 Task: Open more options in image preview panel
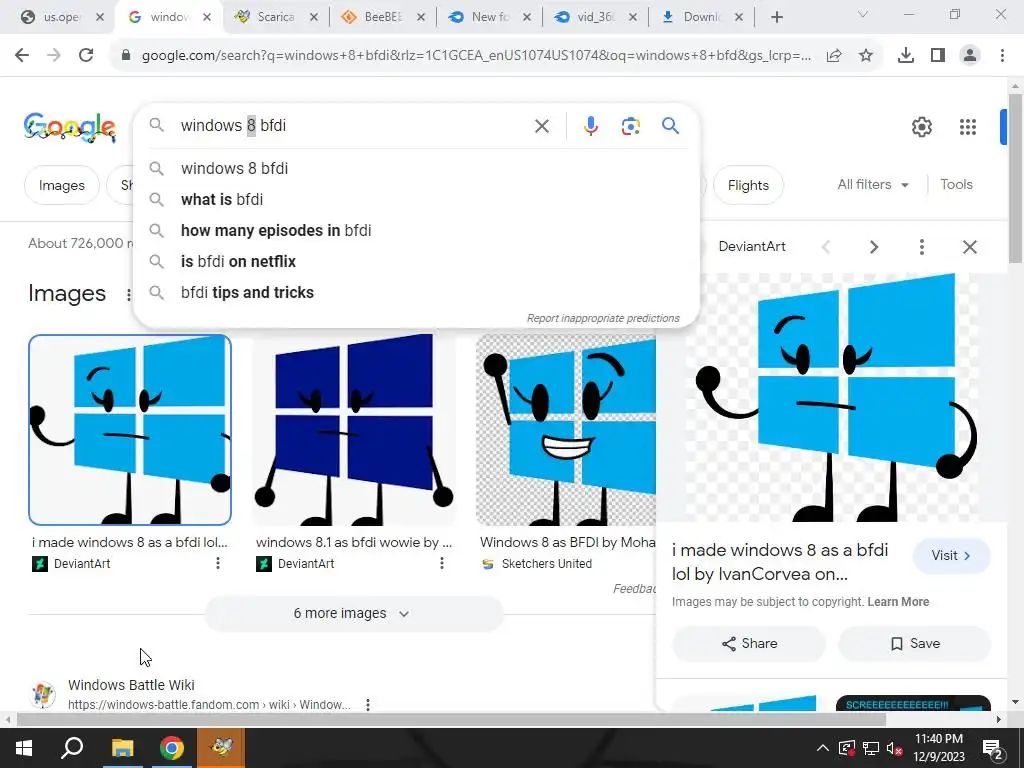pos(921,247)
